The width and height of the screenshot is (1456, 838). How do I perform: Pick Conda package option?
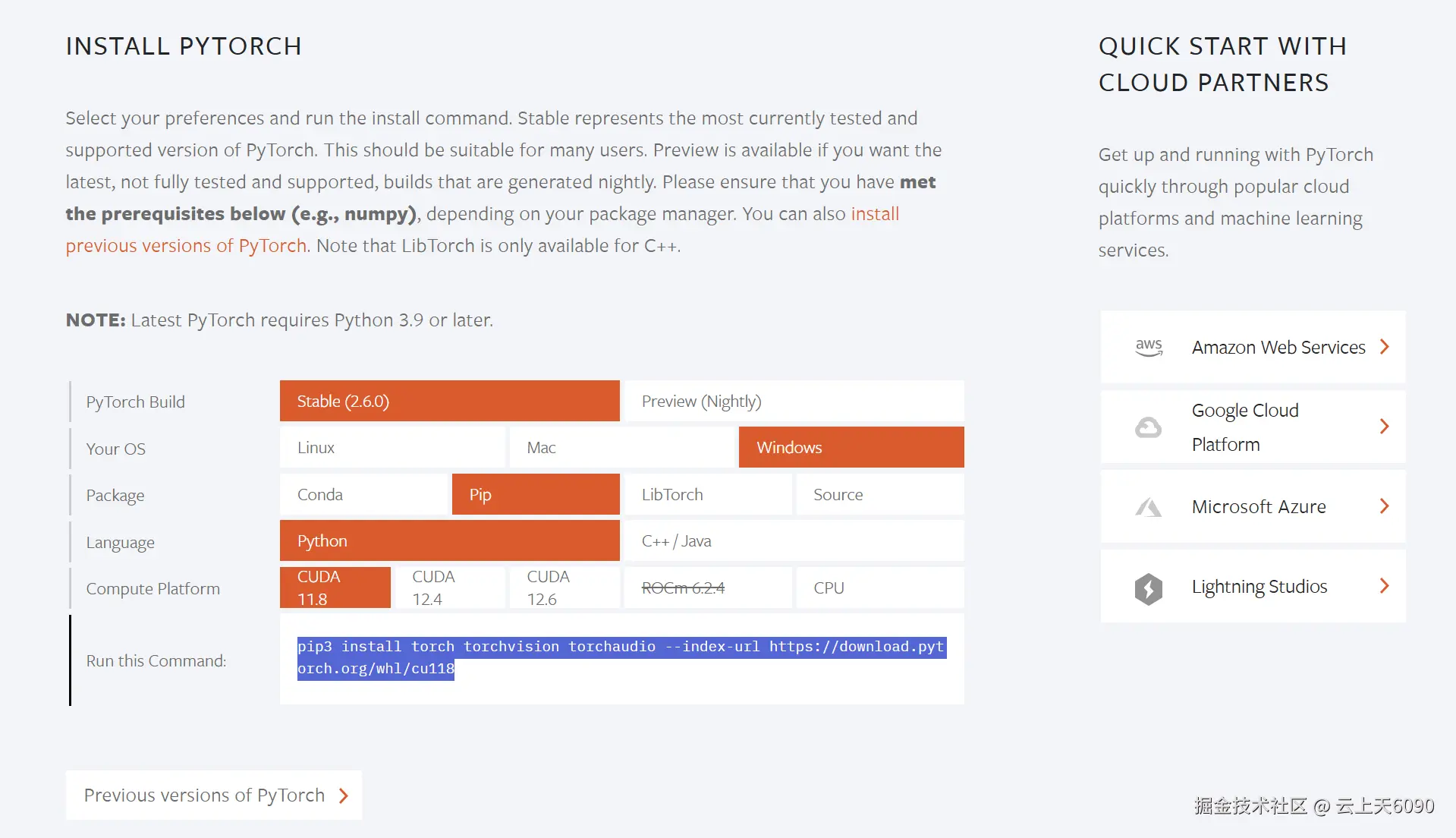364,495
